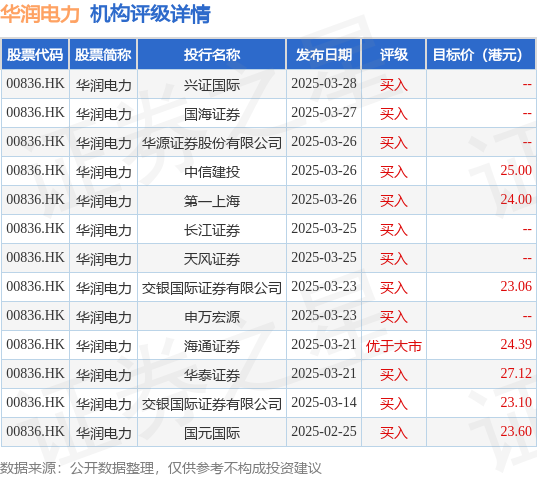Click the date 2025-03-14
The width and height of the screenshot is (537, 477).
pyautogui.click(x=324, y=402)
